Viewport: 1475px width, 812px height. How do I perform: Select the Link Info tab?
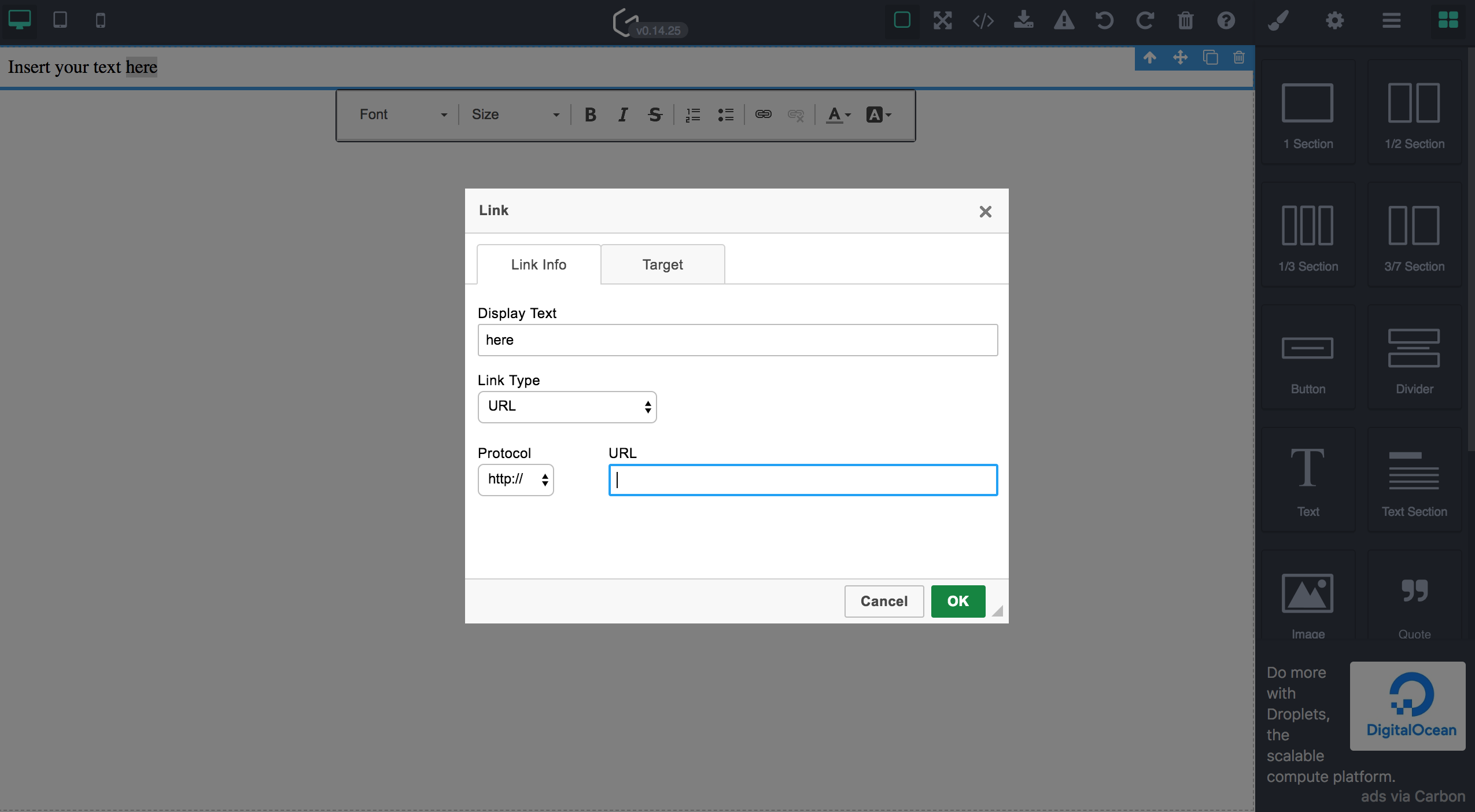click(539, 264)
